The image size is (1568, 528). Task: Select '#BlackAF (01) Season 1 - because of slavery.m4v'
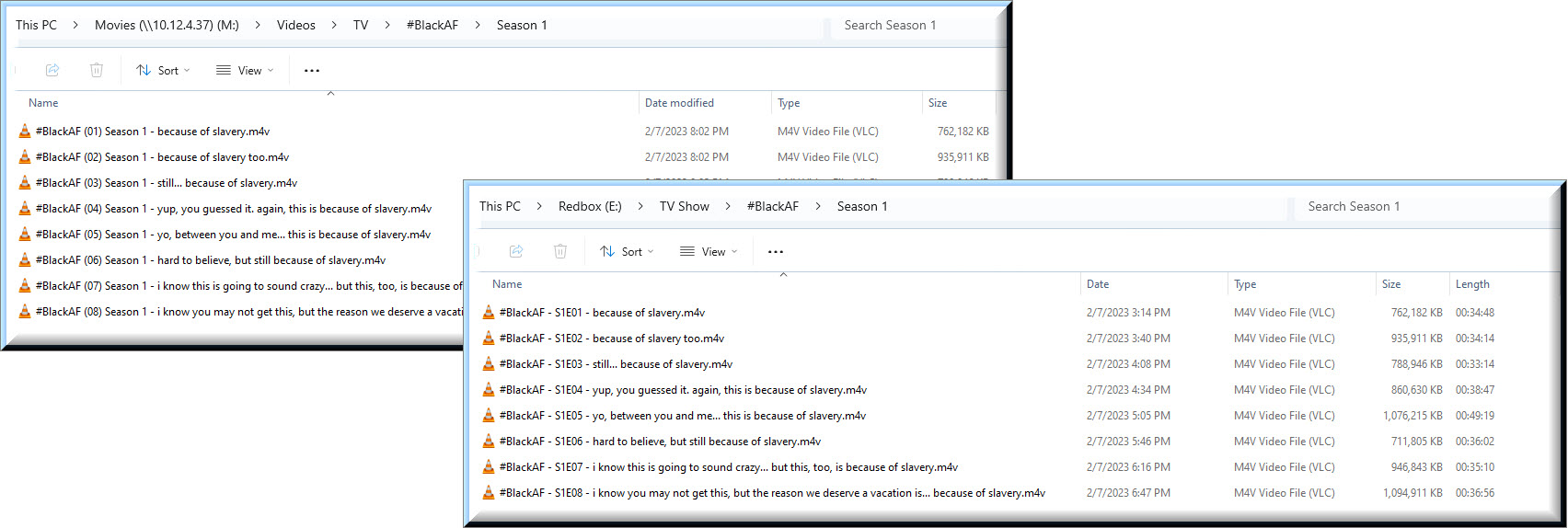pyautogui.click(x=153, y=132)
